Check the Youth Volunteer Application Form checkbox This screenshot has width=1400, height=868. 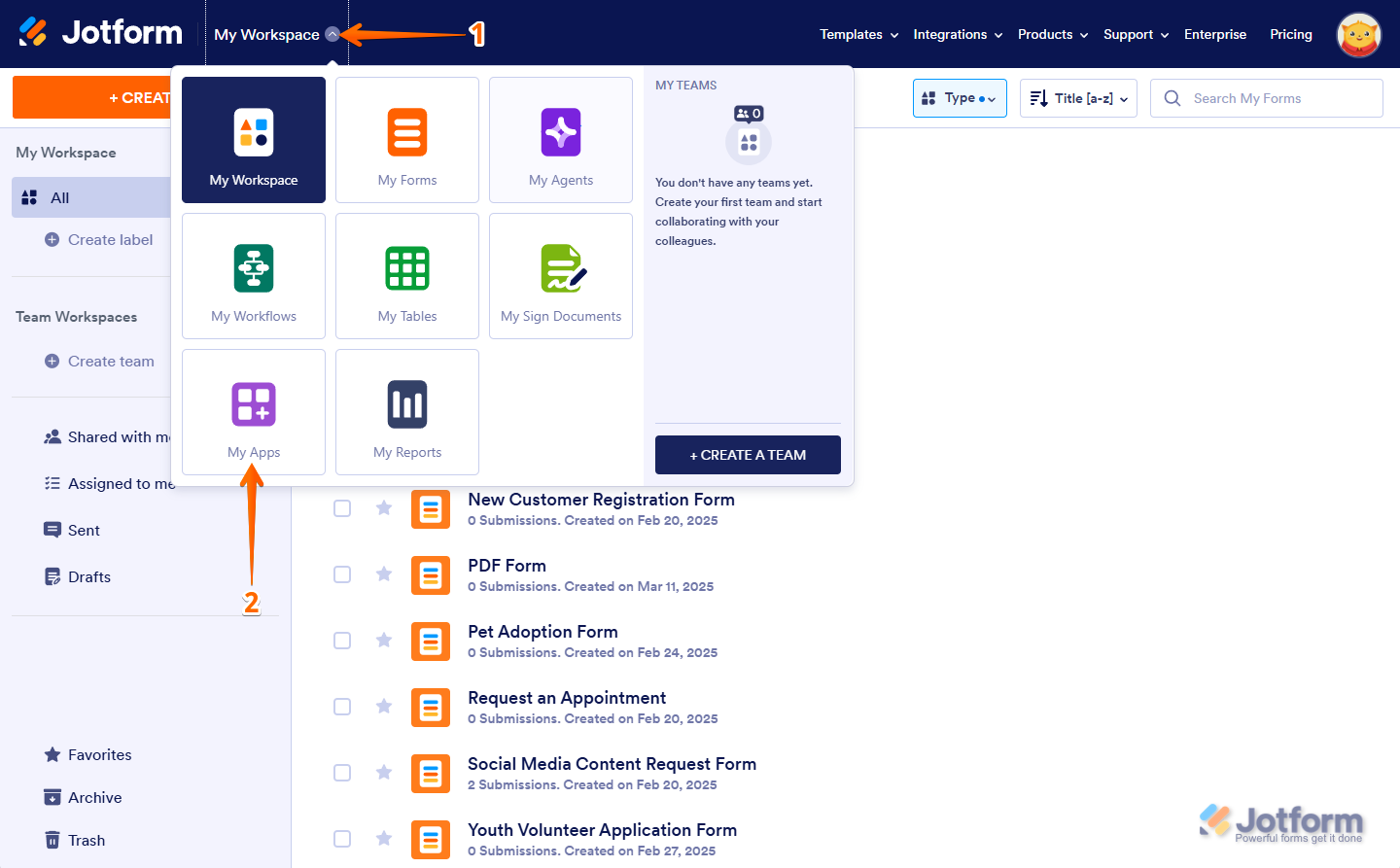click(342, 839)
